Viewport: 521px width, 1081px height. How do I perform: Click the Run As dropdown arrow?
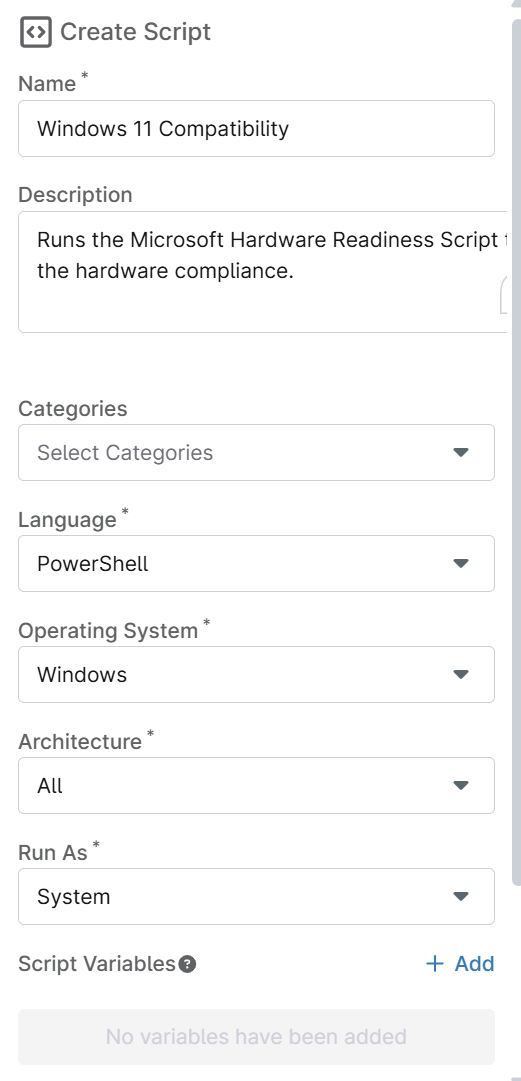[461, 896]
